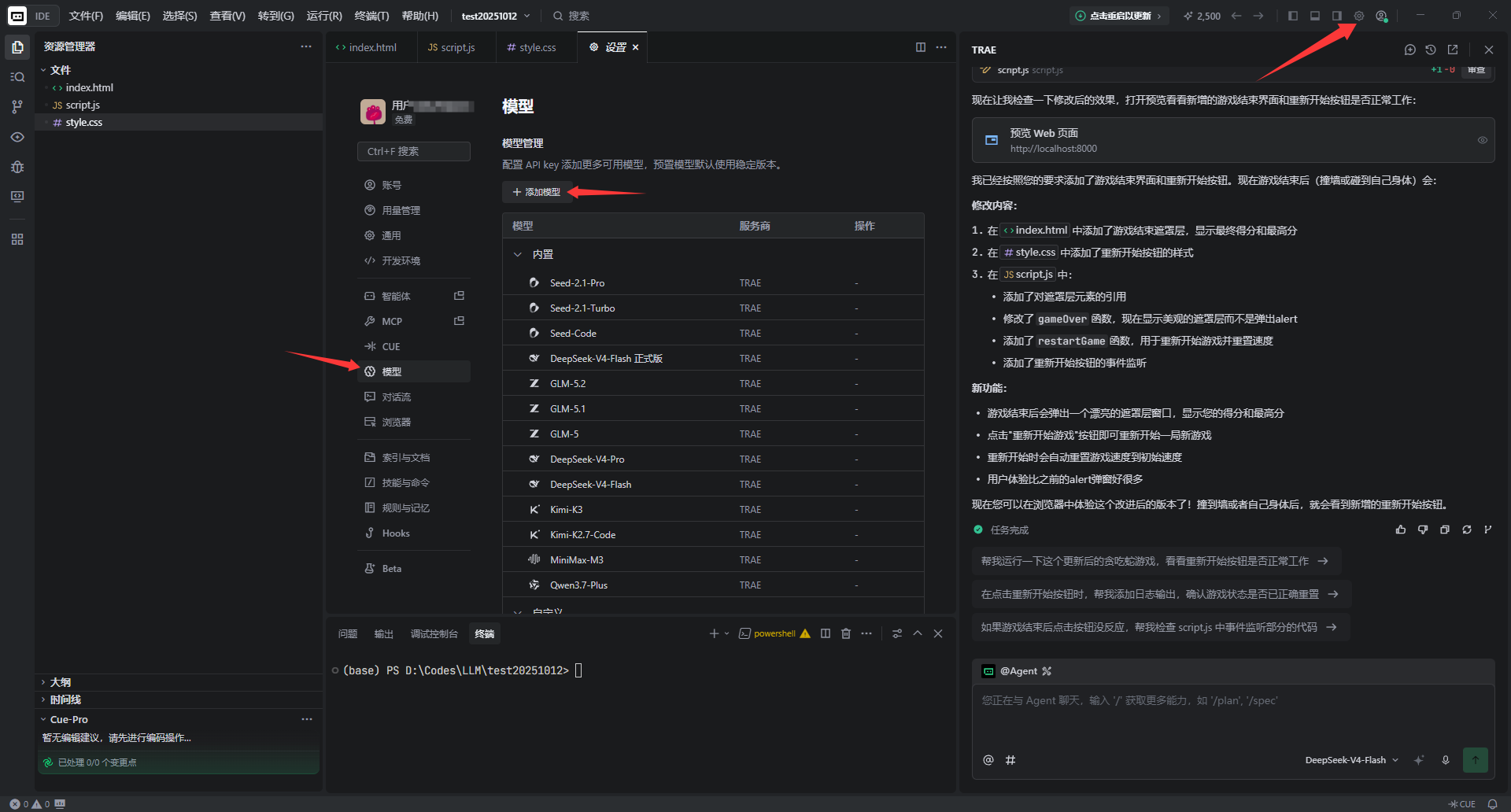Collapse the 内置 model group

click(x=518, y=254)
